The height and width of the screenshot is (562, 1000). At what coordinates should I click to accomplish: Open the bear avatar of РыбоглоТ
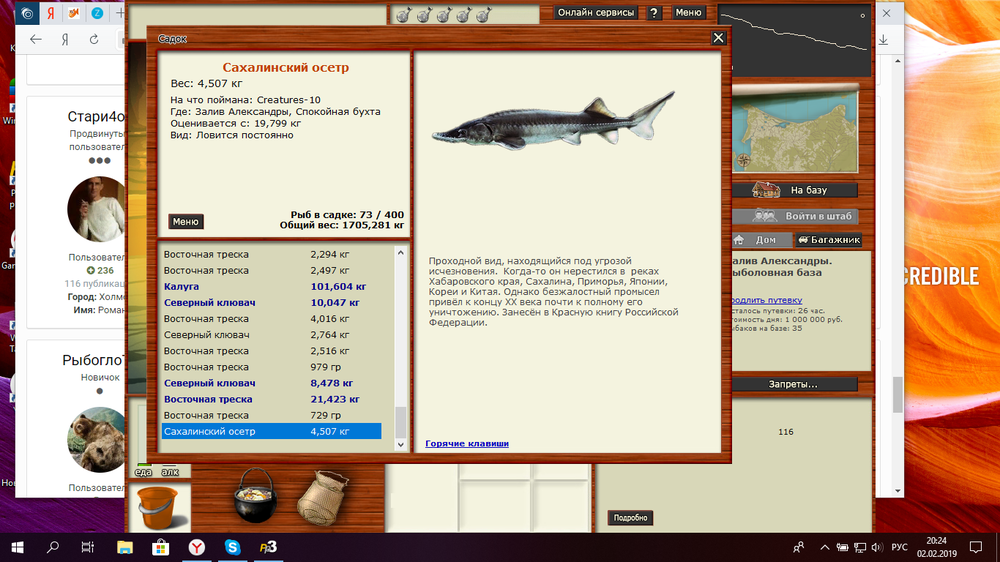point(97,440)
